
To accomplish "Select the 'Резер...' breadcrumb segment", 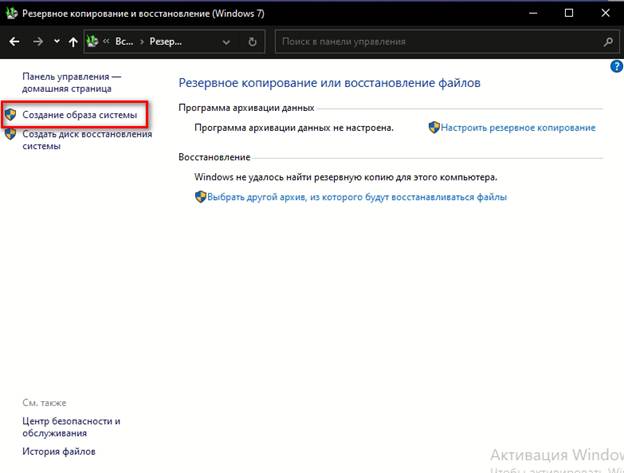I will [166, 41].
